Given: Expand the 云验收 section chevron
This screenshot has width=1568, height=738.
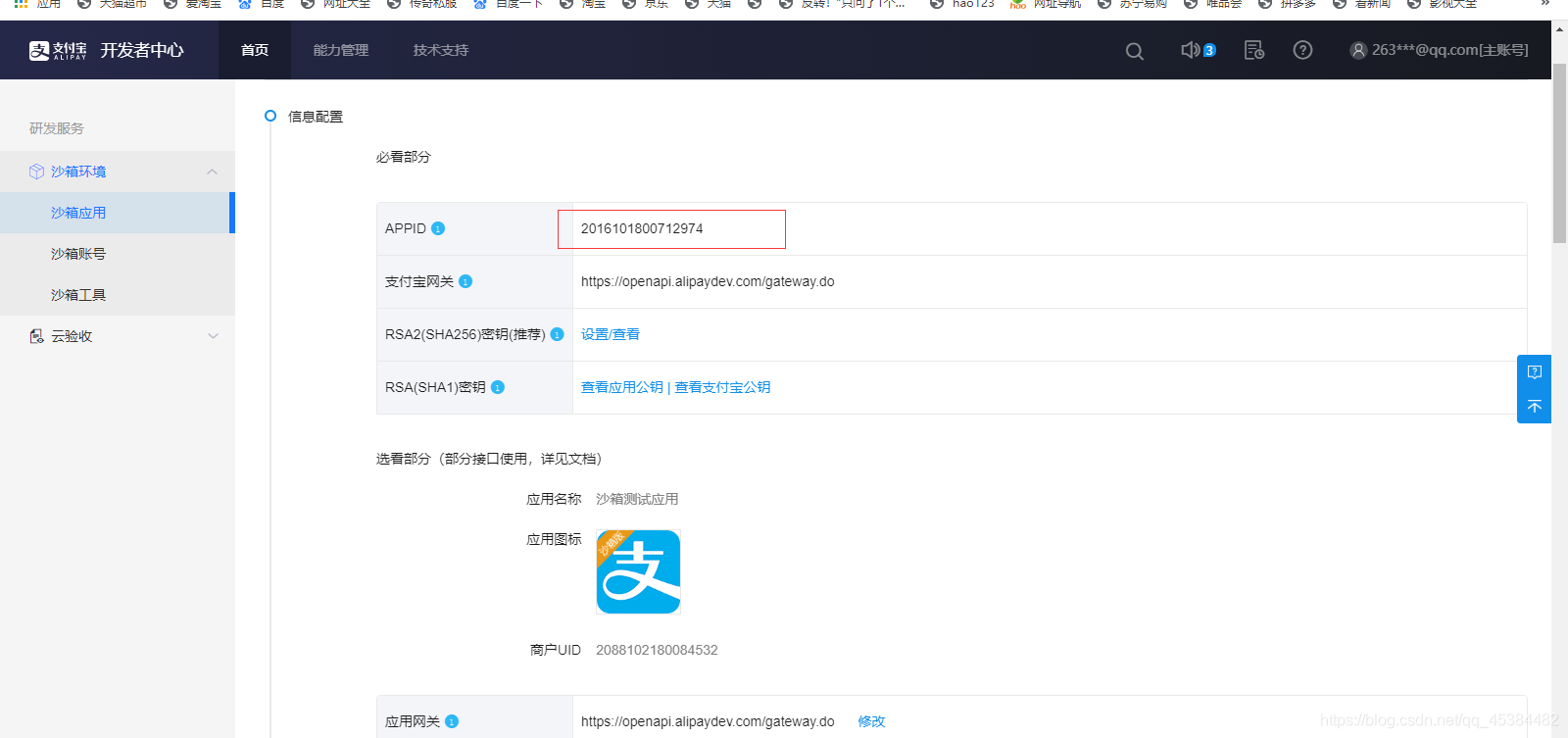Looking at the screenshot, I should pos(213,336).
